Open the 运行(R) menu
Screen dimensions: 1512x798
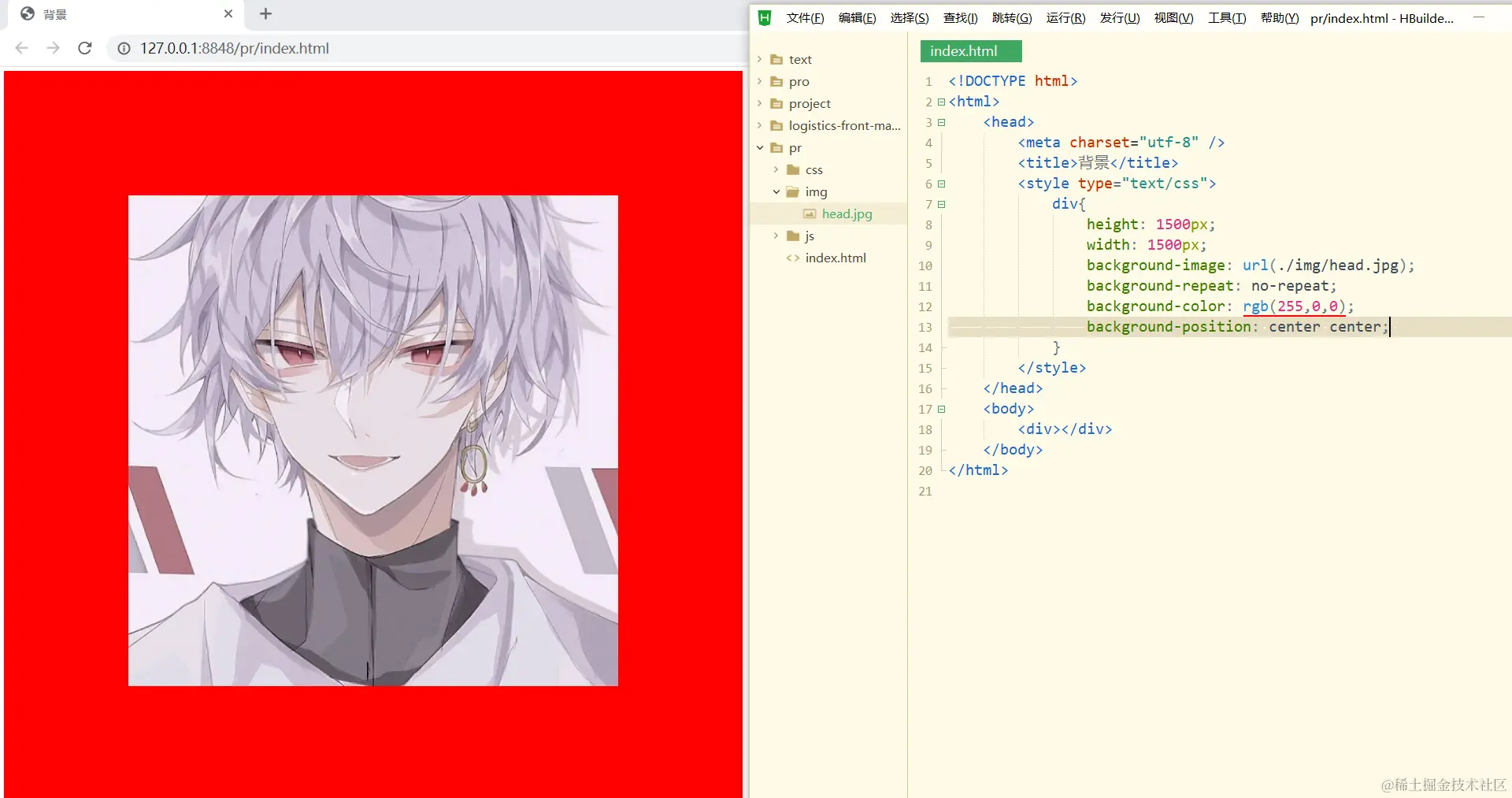click(x=1065, y=18)
